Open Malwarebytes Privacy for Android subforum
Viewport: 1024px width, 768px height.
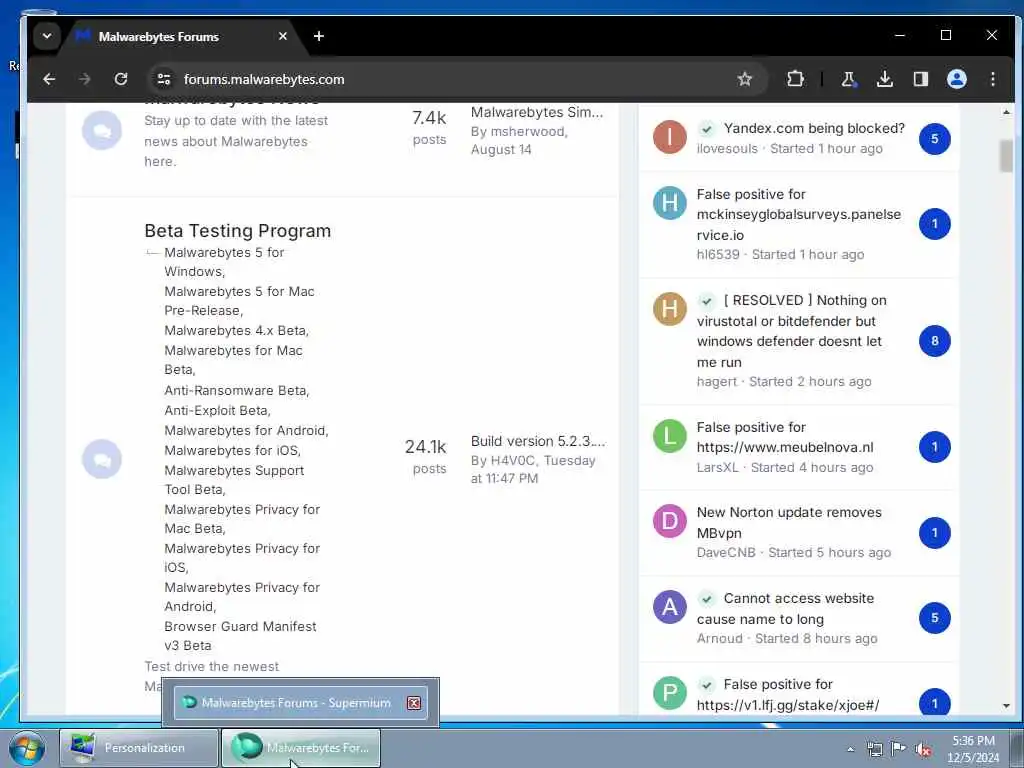coord(242,596)
